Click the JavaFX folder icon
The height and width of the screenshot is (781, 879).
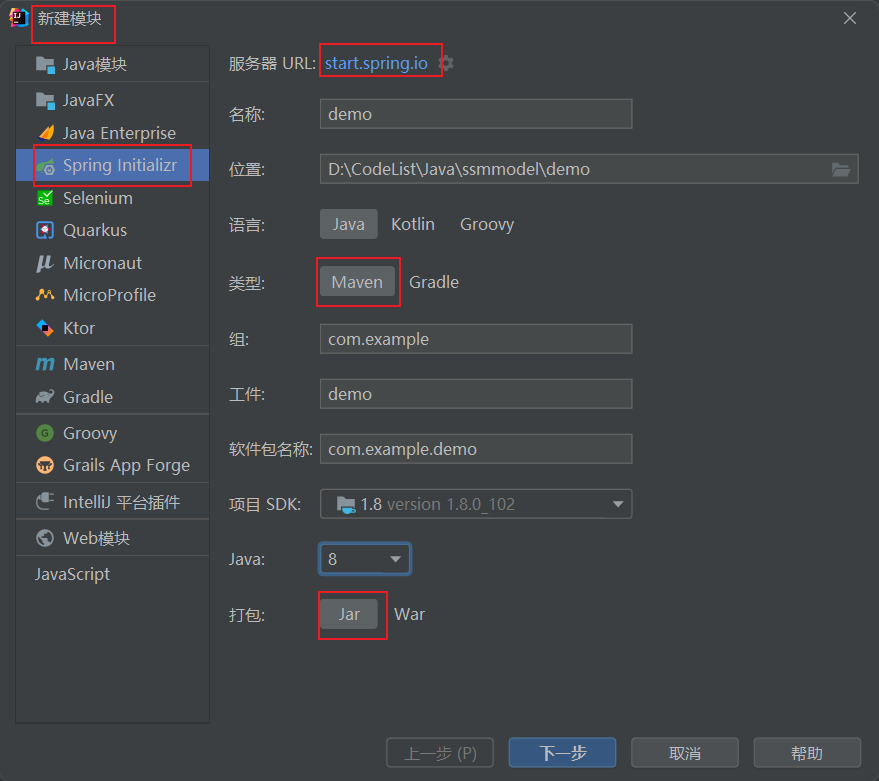45,101
